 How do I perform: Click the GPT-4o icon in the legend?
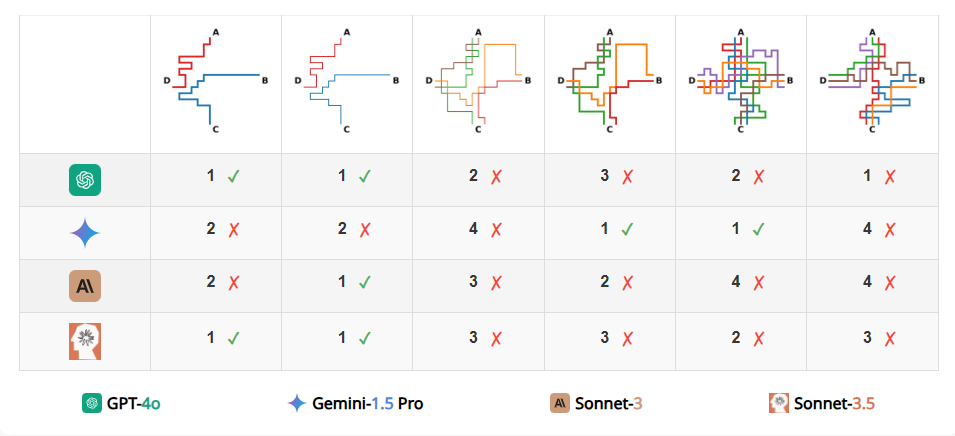(x=92, y=403)
